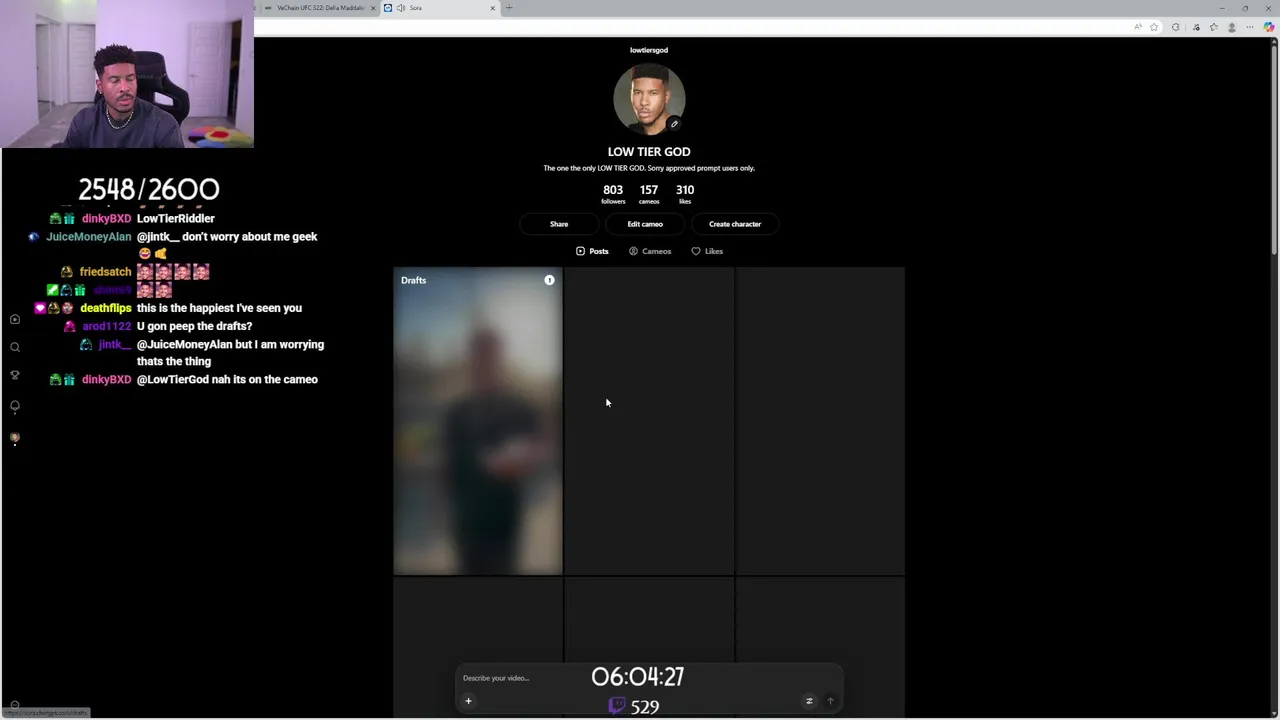View the 157 cameos count
1280x720 pixels.
pyautogui.click(x=649, y=194)
